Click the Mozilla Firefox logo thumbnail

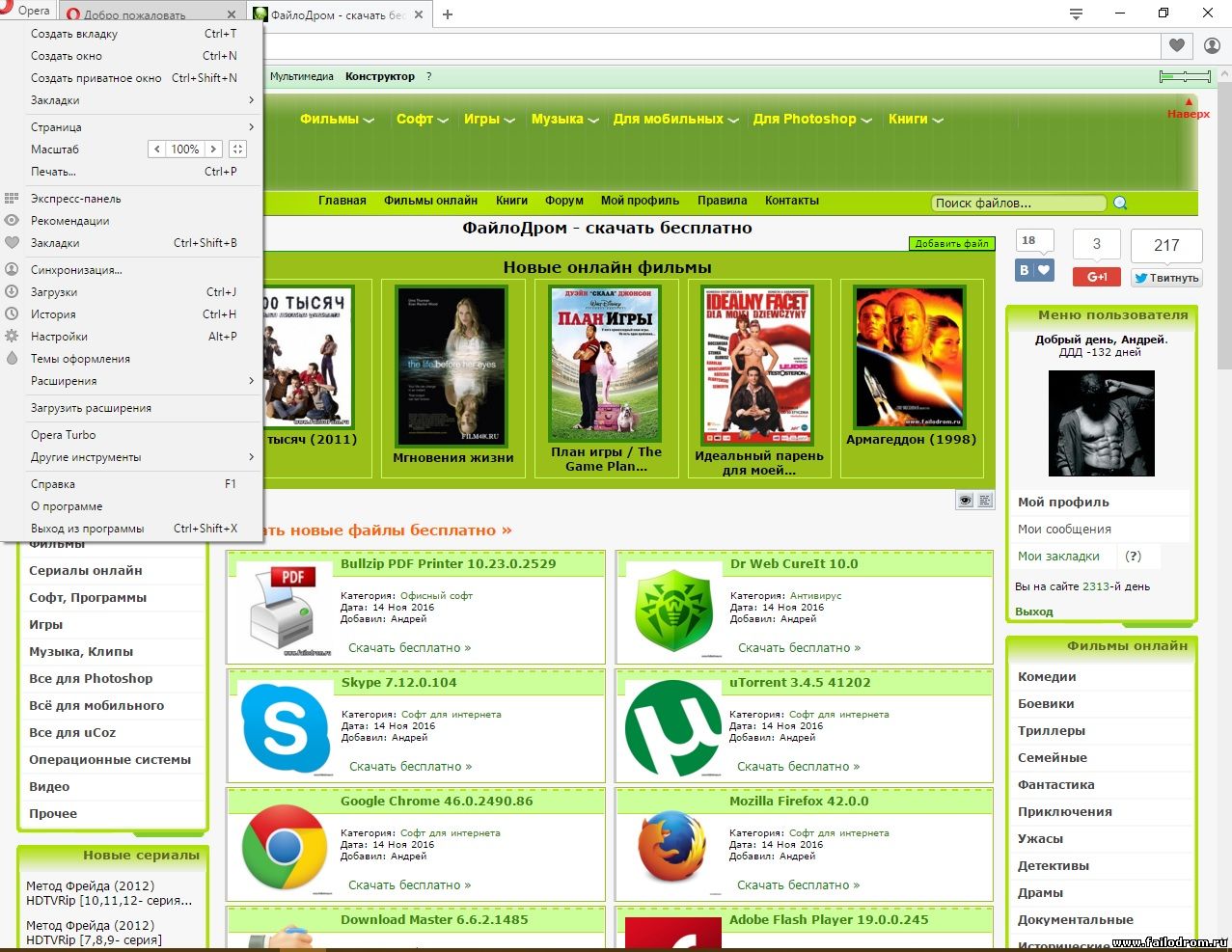point(672,847)
